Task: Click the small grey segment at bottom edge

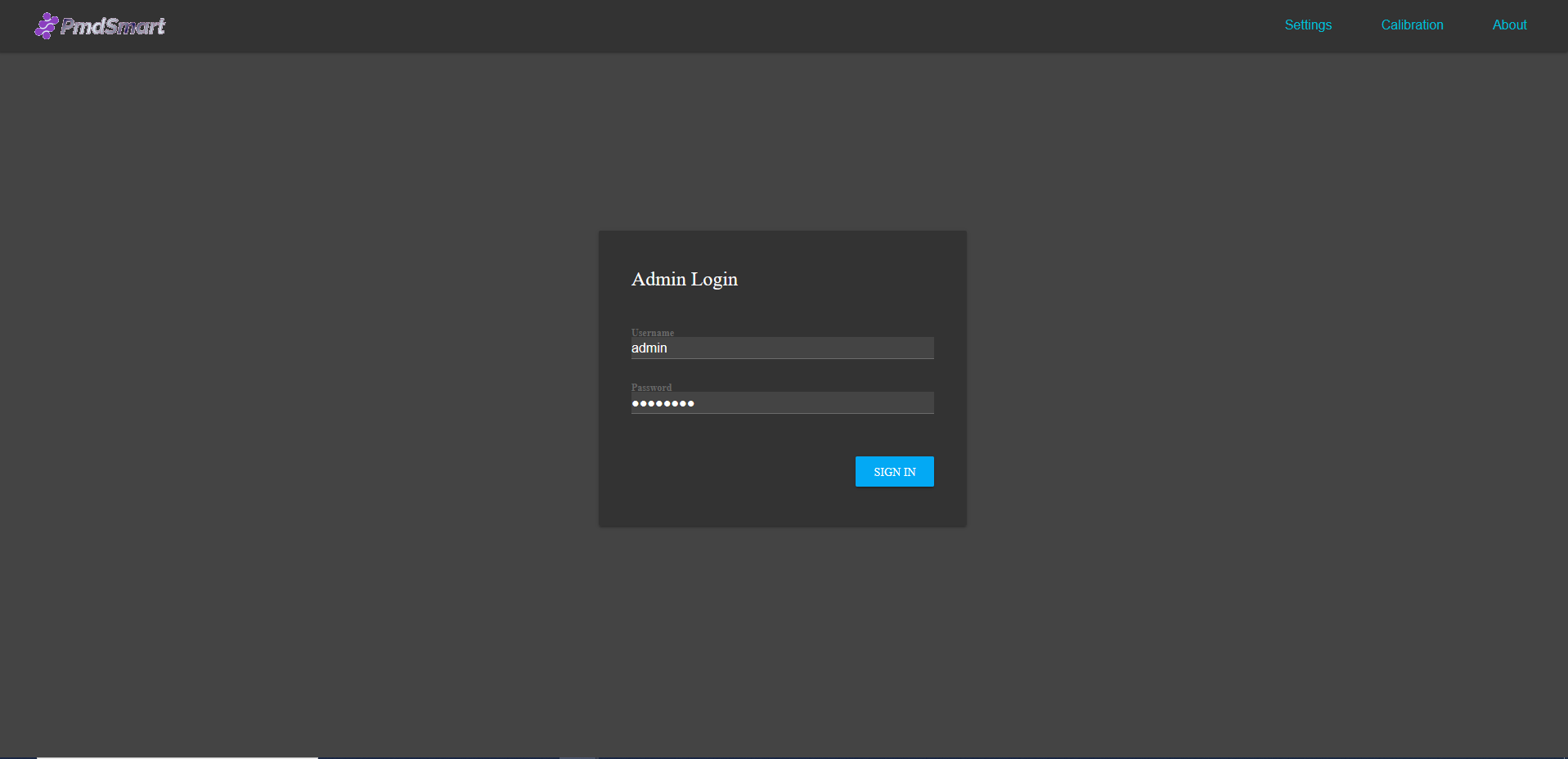Action: (x=577, y=757)
